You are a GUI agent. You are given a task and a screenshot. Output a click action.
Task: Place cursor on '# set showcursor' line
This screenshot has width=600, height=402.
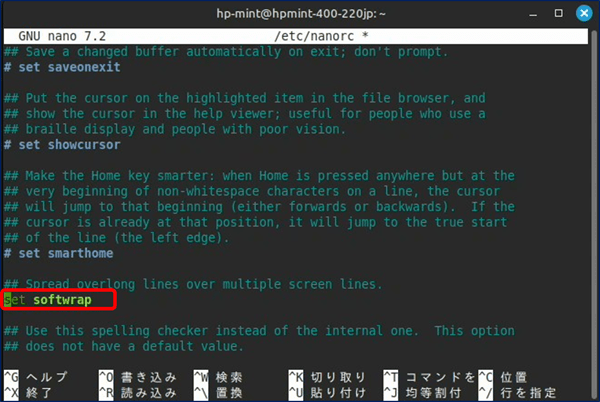[x=62, y=145]
